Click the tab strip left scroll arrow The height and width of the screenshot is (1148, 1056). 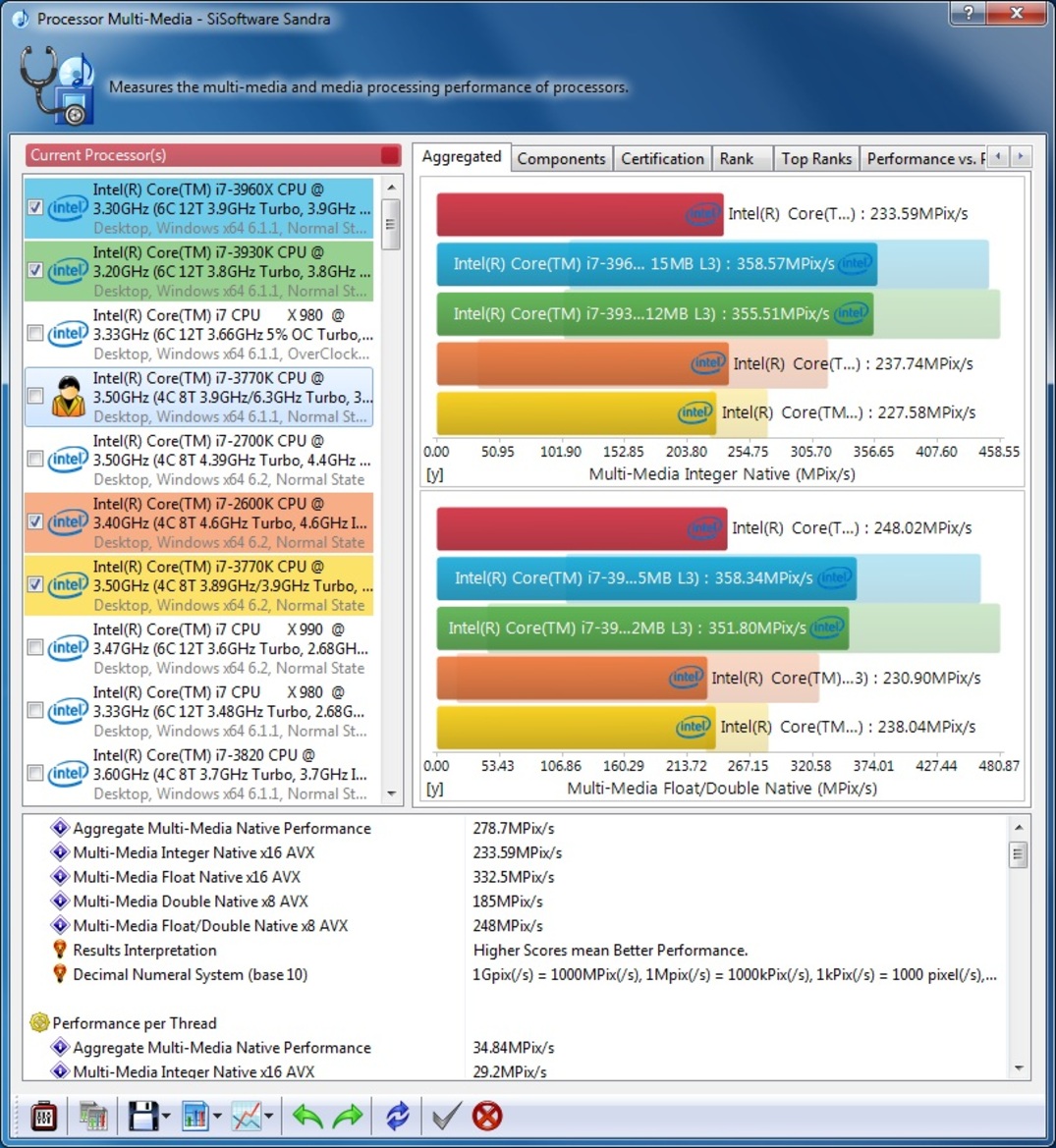997,156
